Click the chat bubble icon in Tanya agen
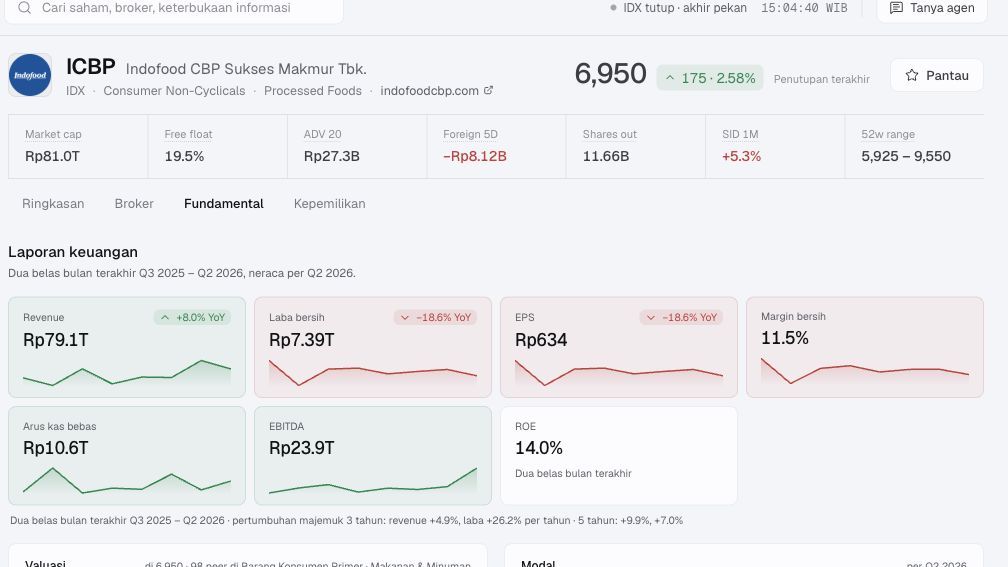The width and height of the screenshot is (1008, 567). (x=896, y=8)
